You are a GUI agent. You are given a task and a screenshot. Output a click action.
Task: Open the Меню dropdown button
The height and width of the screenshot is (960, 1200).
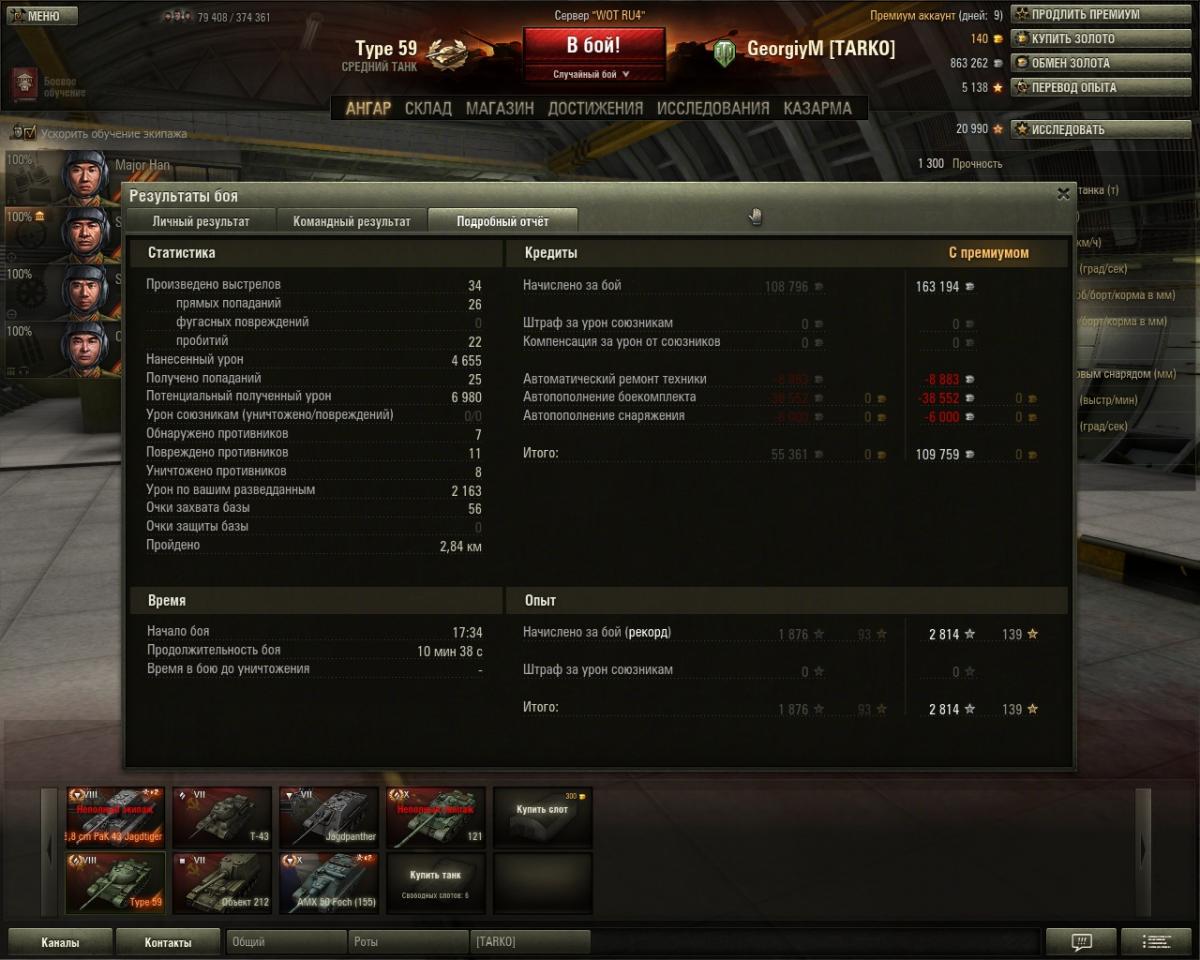point(36,16)
